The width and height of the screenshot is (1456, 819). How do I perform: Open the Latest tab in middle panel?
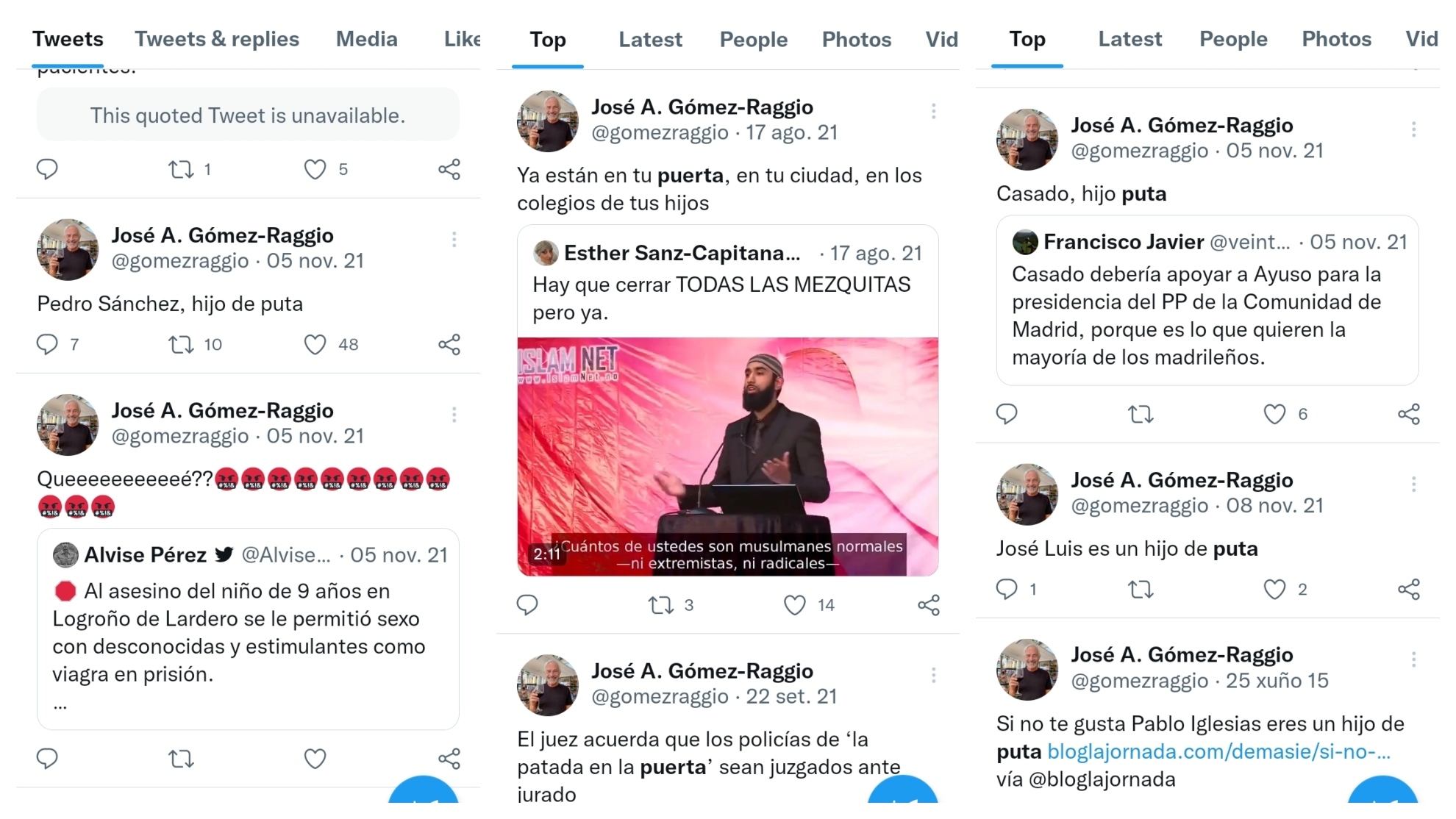tap(650, 39)
